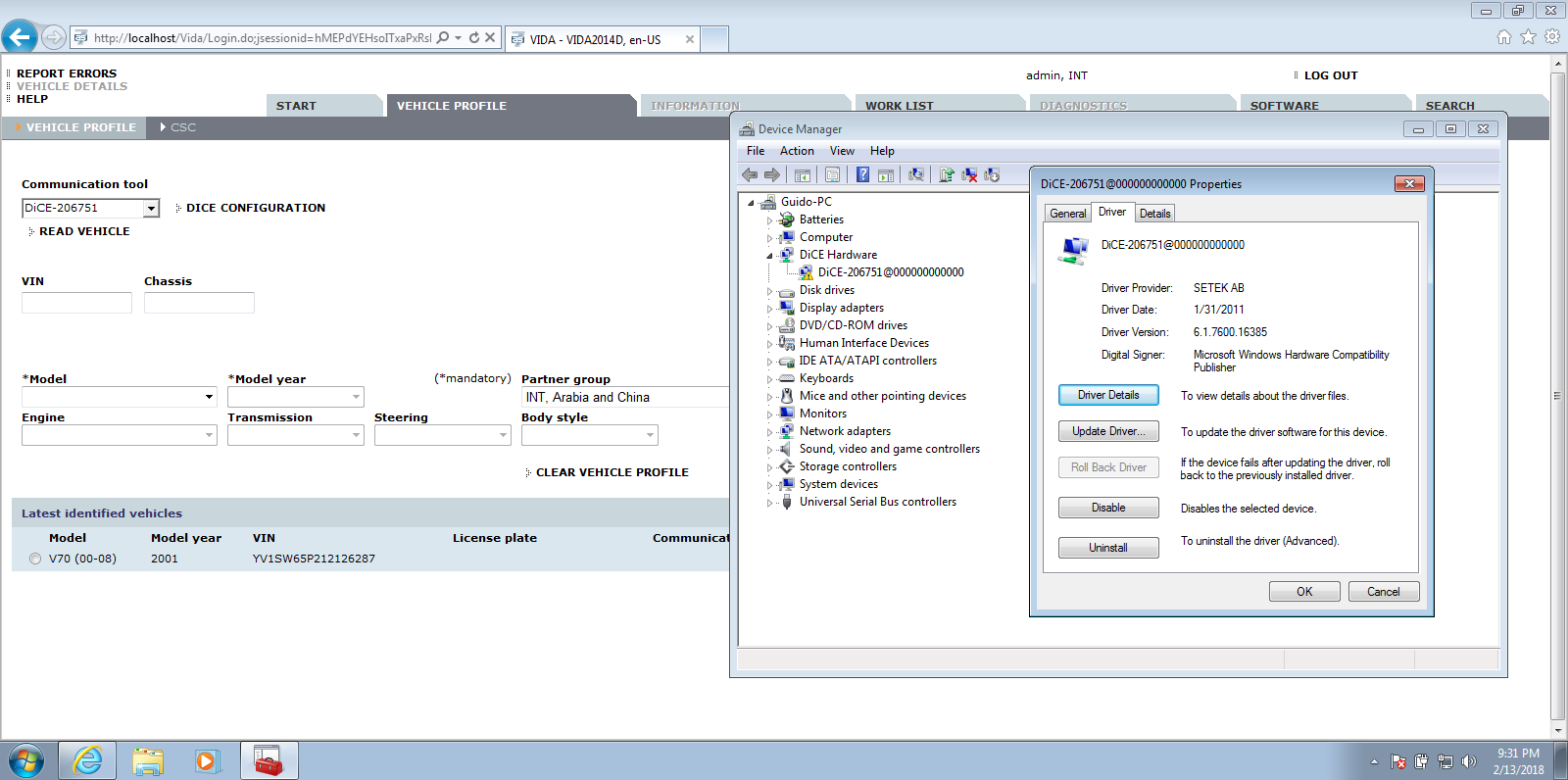
Task: Click browser back arrow button
Action: 19,37
